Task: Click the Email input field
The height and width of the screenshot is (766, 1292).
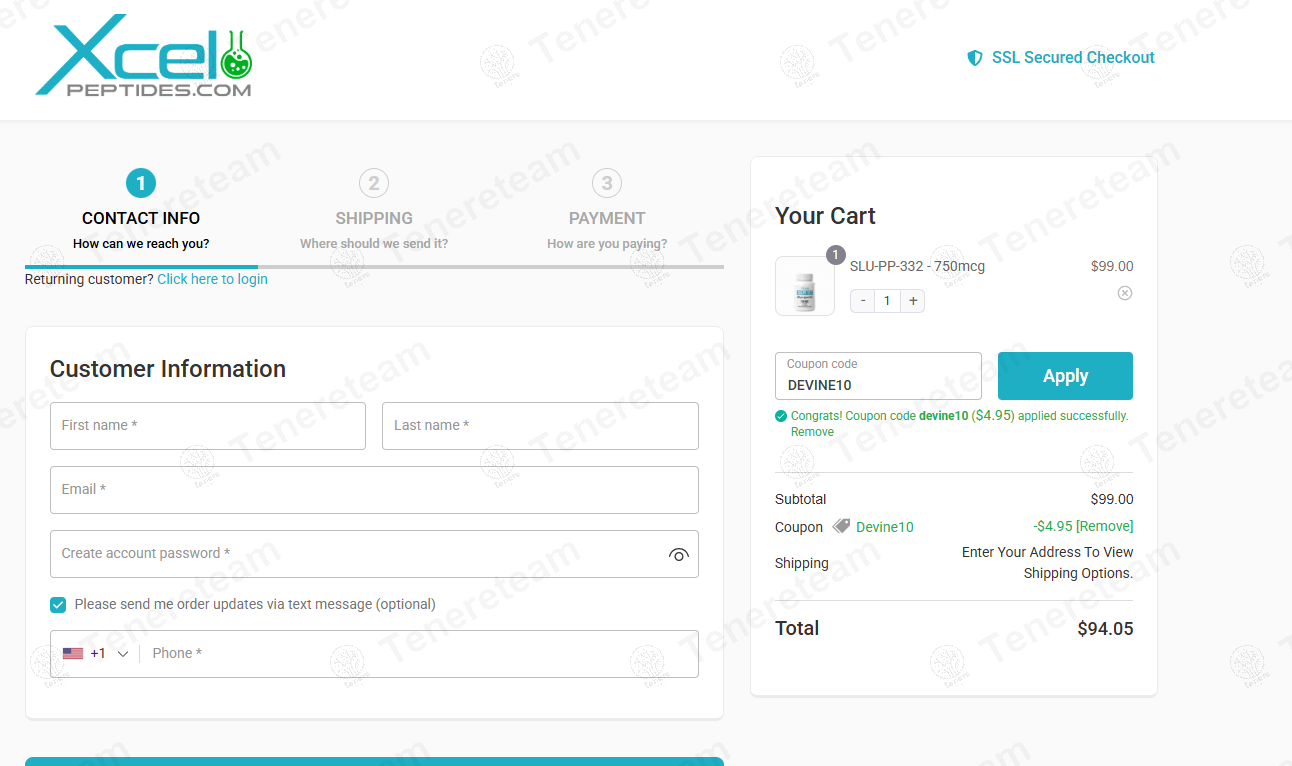Action: pos(374,490)
